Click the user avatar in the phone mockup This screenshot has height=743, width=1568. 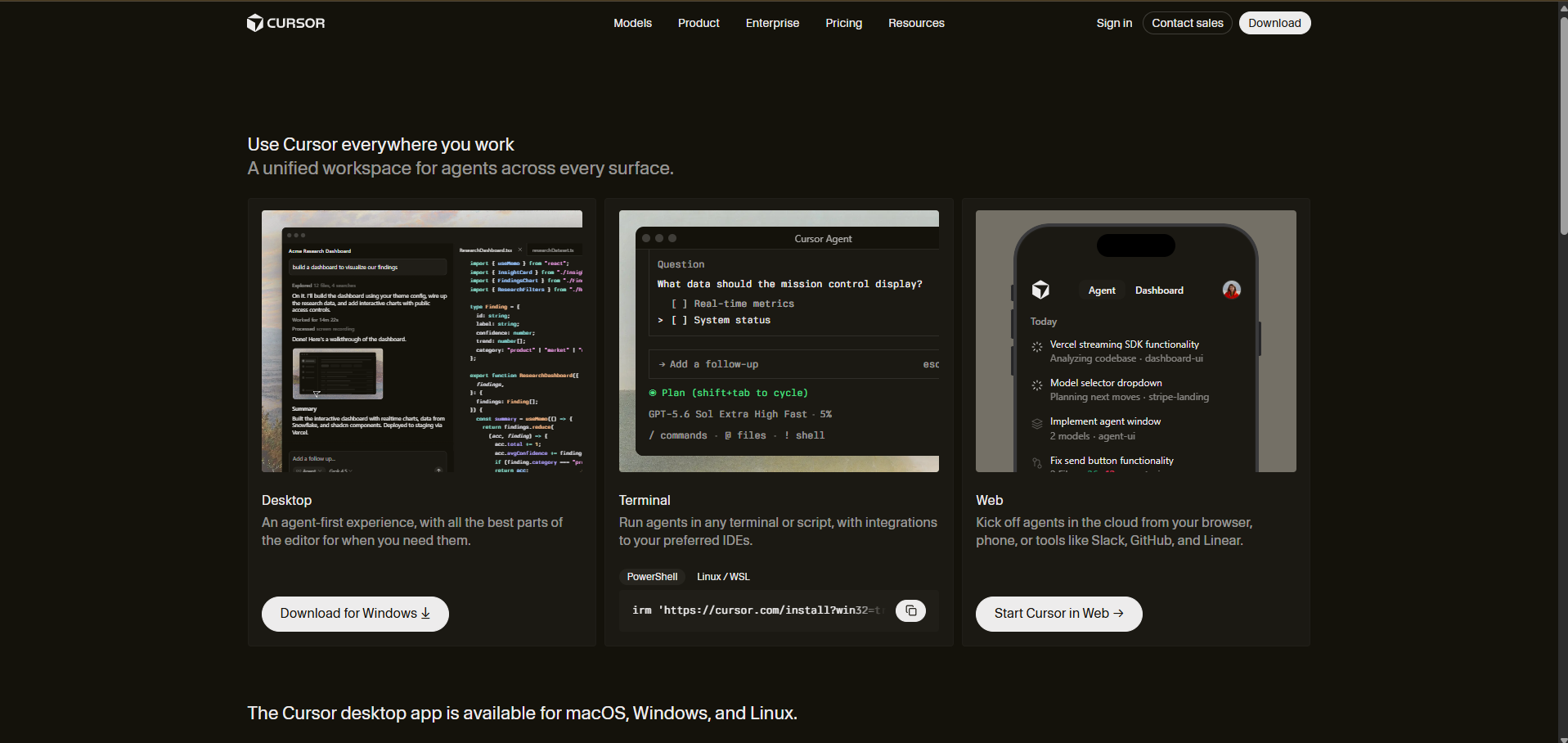point(1231,290)
